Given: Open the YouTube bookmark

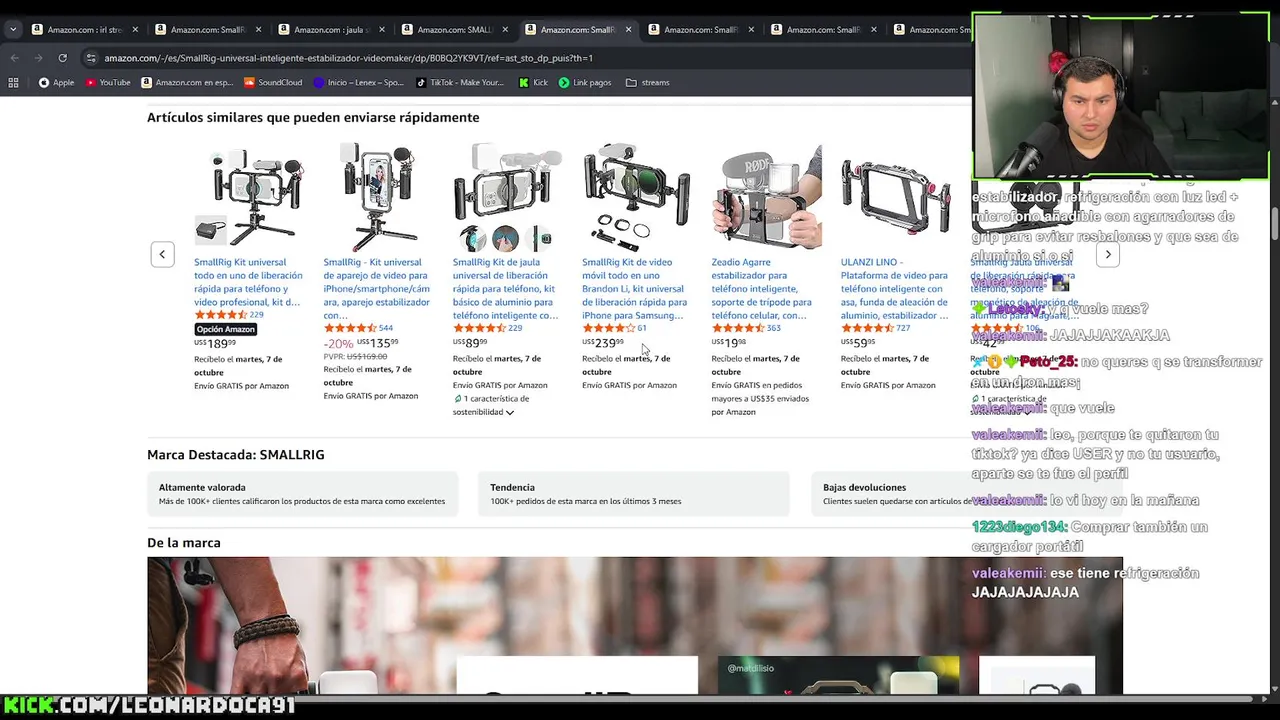Looking at the screenshot, I should 108,82.
